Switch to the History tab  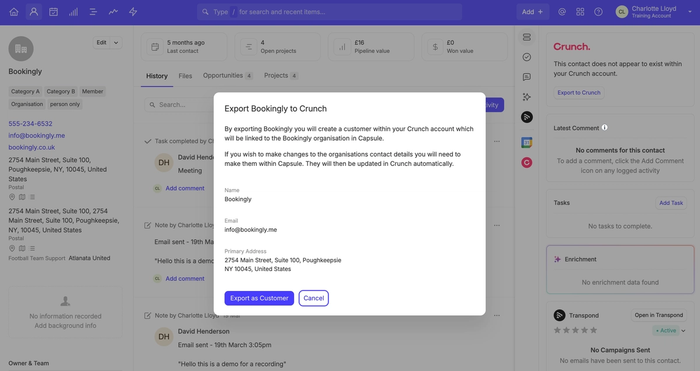(x=157, y=76)
